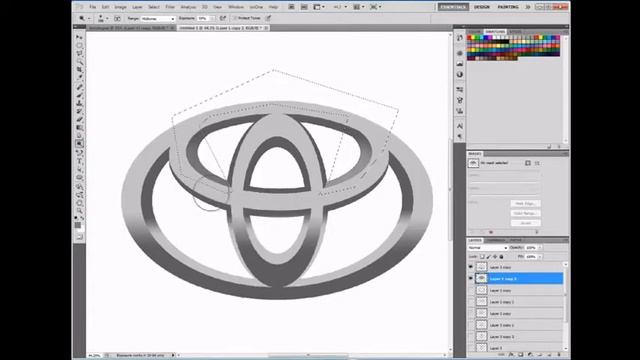640x360 pixels.
Task: Toggle lock position in Layers panel
Action: click(495, 257)
